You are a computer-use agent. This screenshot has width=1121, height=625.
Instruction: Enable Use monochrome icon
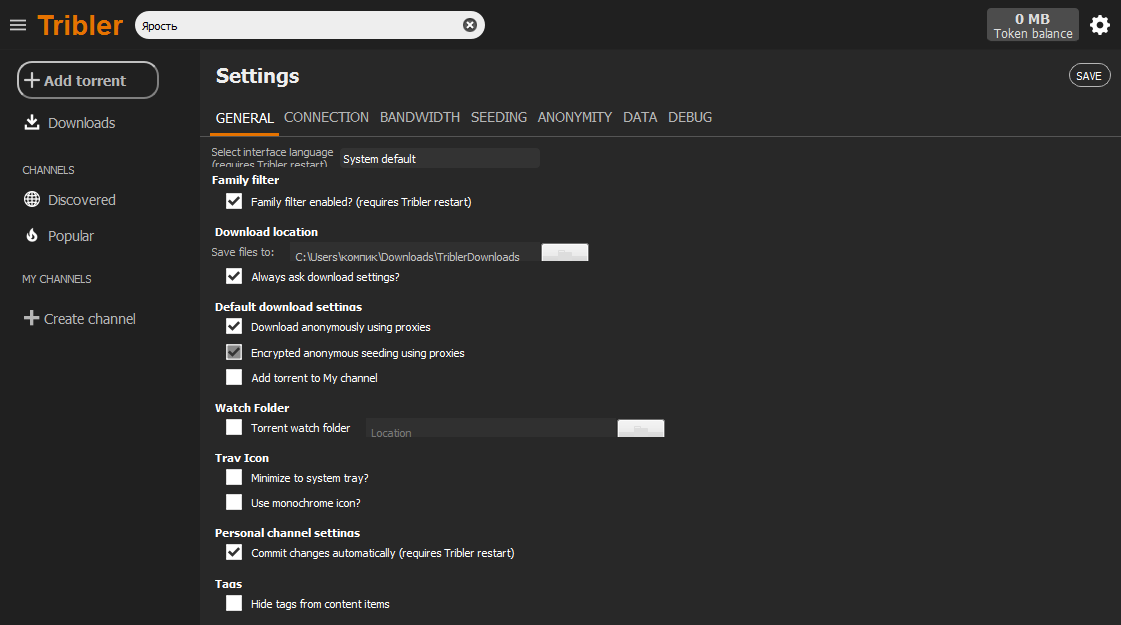coord(234,503)
